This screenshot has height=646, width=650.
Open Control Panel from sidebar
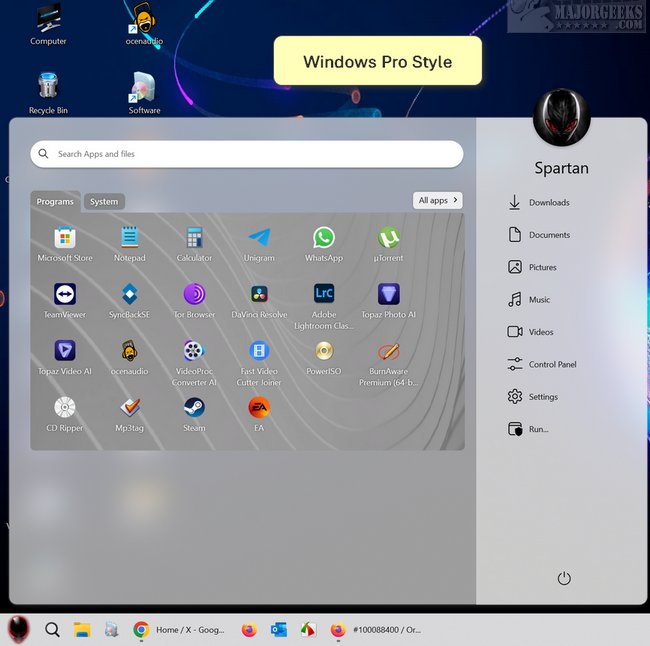click(x=542, y=364)
